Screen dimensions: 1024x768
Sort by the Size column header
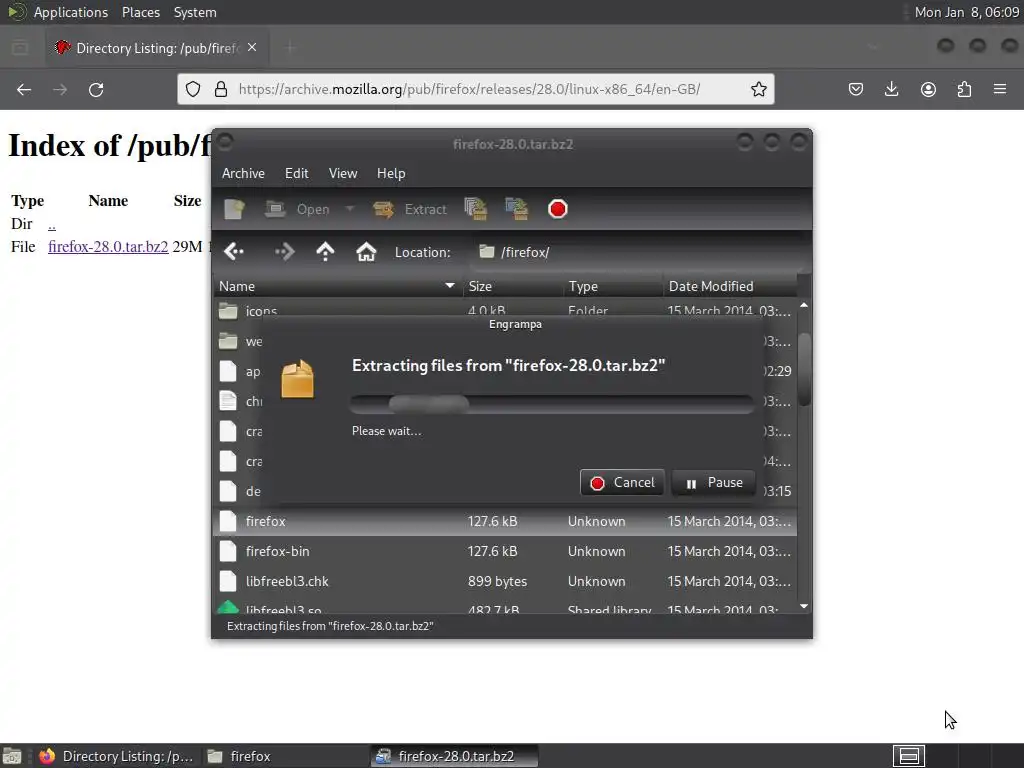pyautogui.click(x=513, y=286)
